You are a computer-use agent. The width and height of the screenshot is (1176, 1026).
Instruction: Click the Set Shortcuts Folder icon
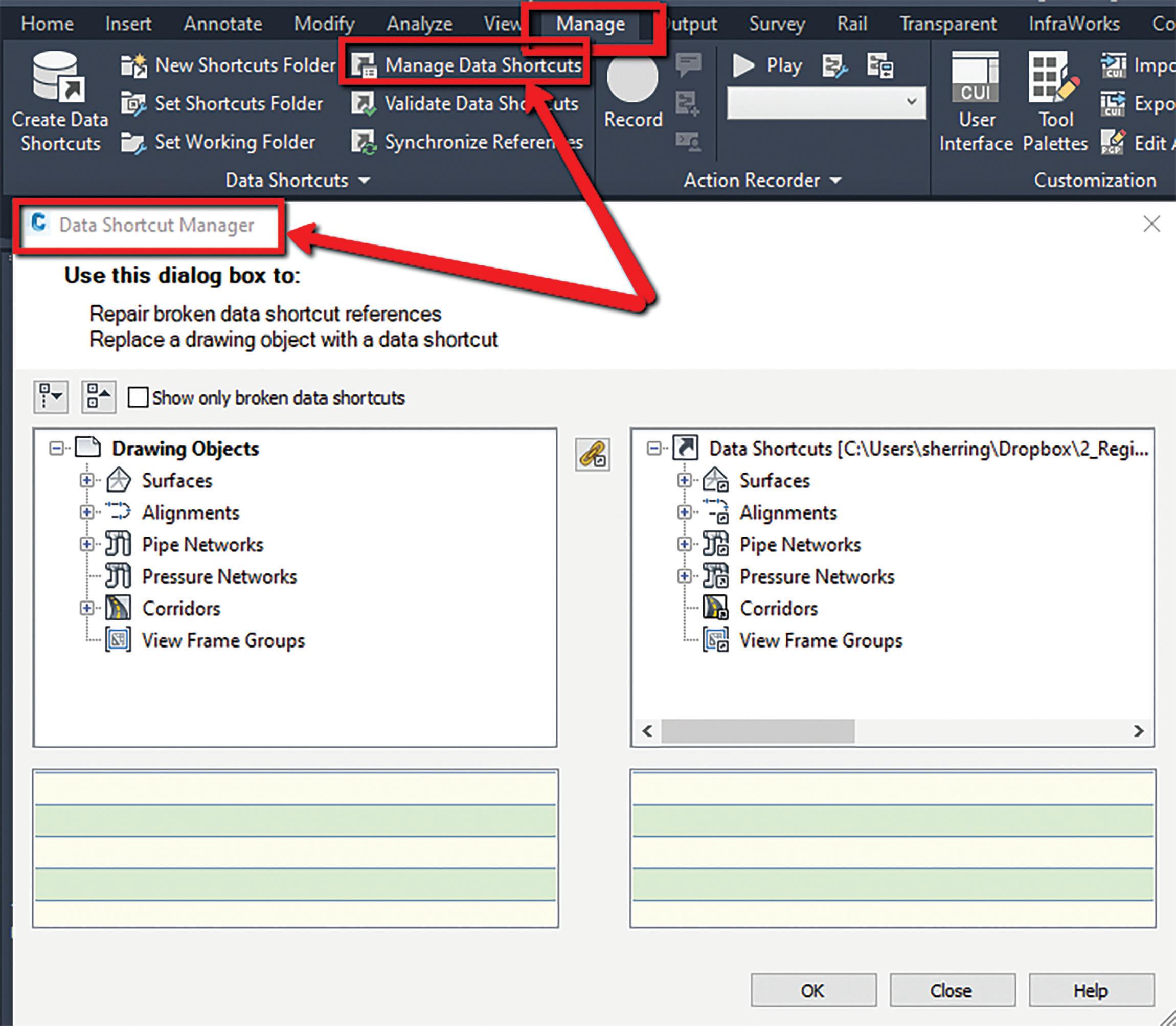click(134, 104)
